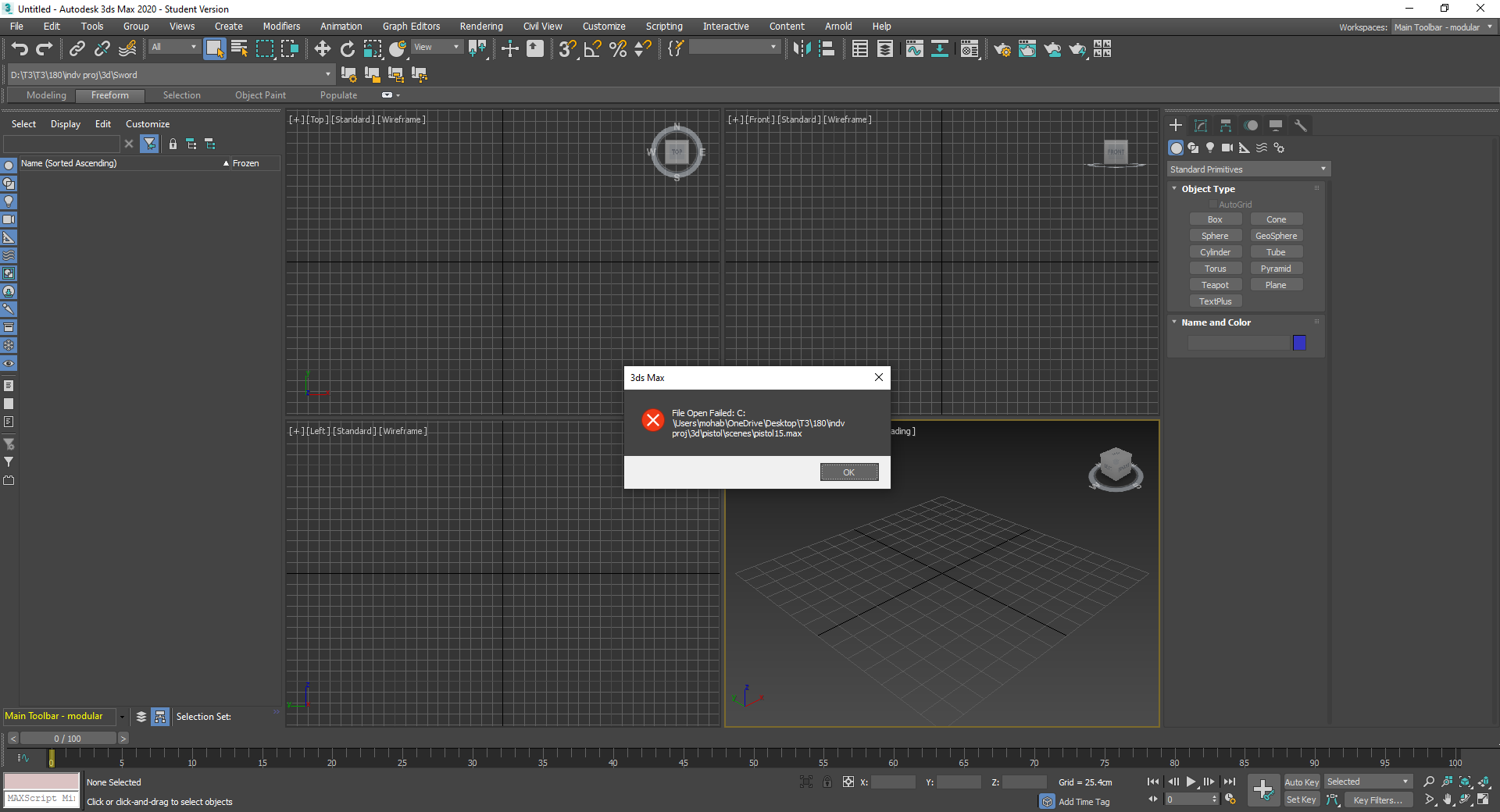
Task: Create a Box primitive
Action: (x=1215, y=219)
